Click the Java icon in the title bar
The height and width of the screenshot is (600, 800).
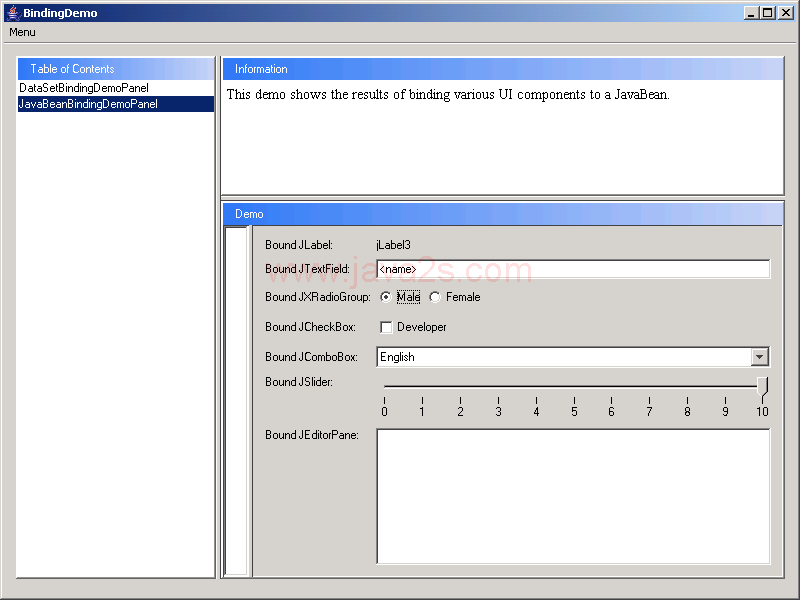tap(13, 13)
